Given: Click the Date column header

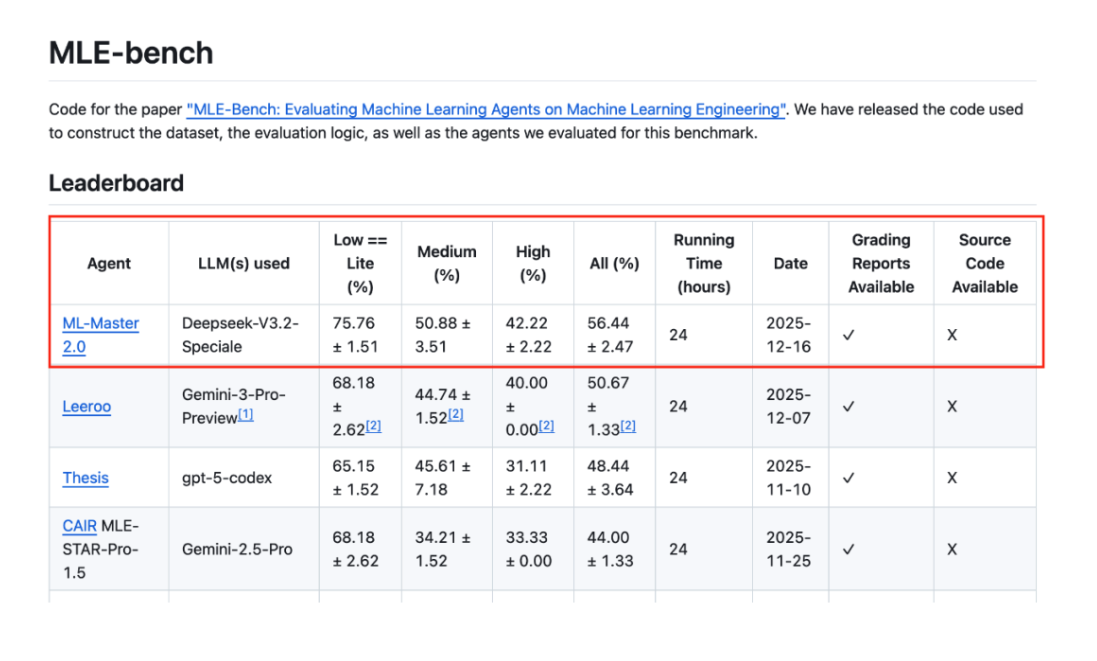Looking at the screenshot, I should tap(790, 262).
